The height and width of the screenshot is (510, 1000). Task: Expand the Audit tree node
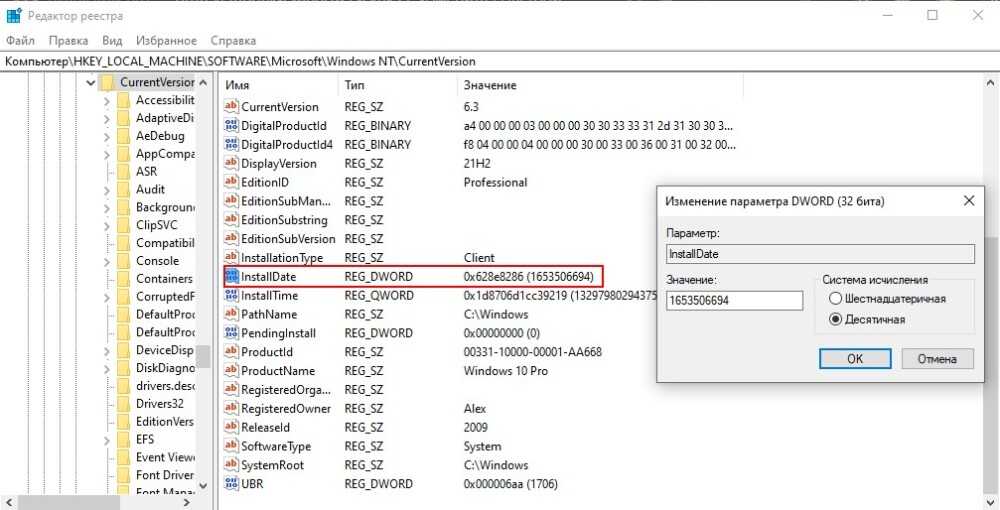(107, 190)
